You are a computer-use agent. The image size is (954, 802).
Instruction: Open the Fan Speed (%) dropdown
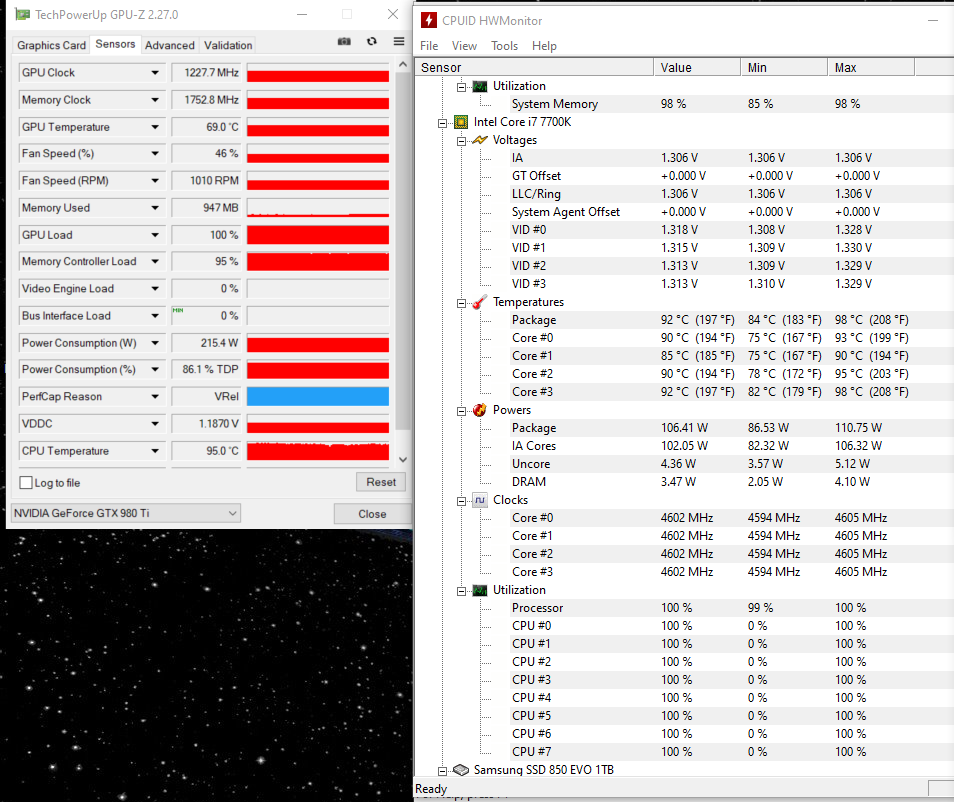[x=155, y=154]
